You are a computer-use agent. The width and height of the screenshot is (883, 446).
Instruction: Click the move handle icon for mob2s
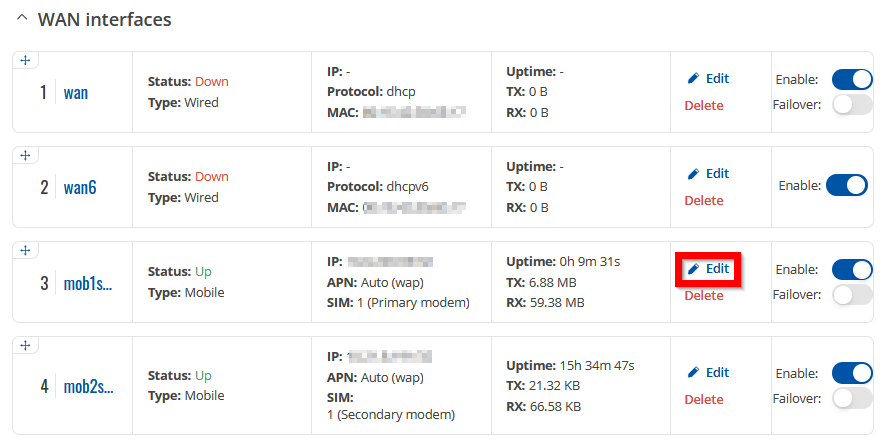coord(25,345)
